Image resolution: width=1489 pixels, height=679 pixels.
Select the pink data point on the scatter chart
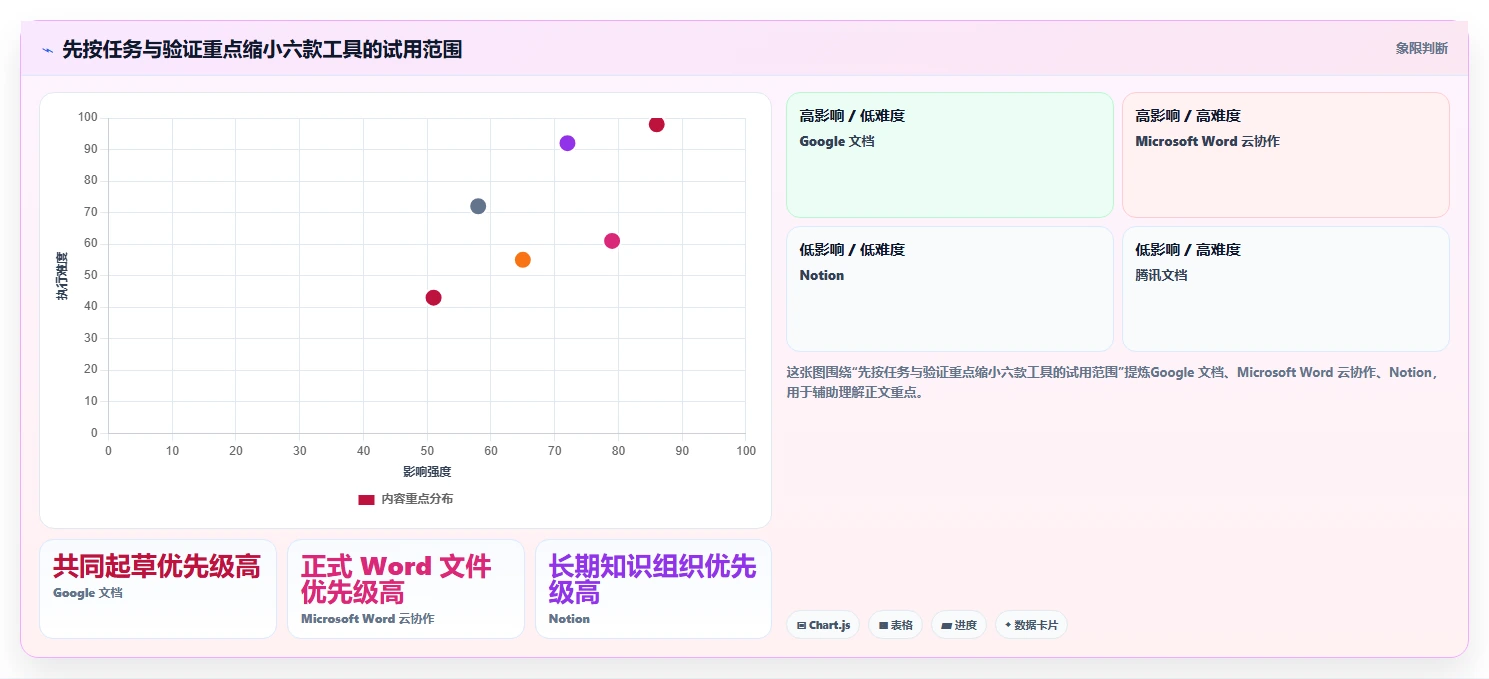[x=612, y=241]
